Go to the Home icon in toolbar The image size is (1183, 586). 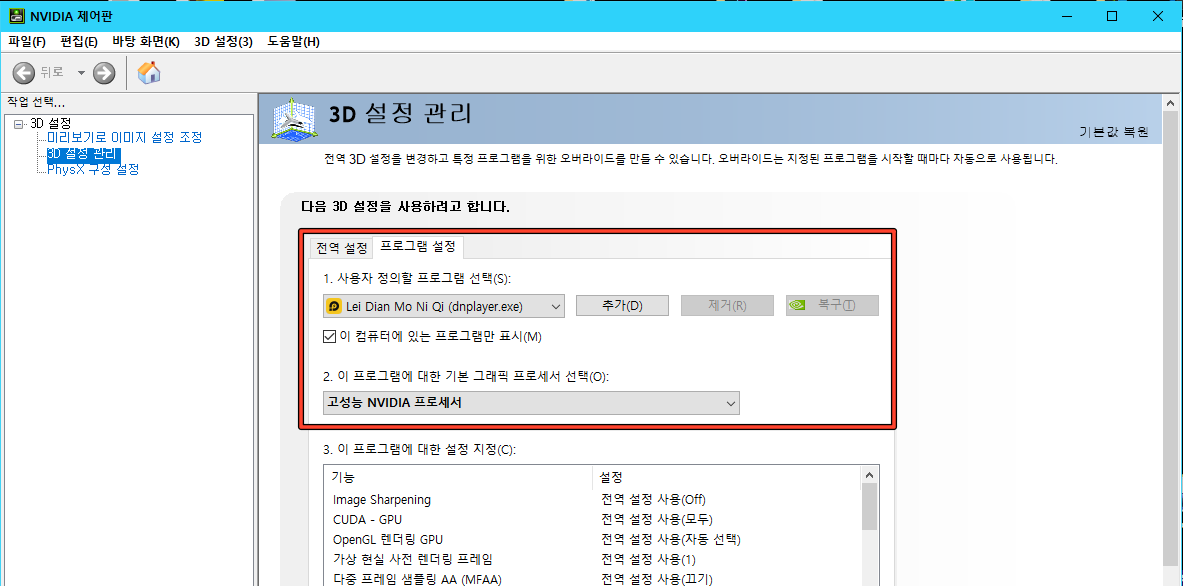coord(149,72)
